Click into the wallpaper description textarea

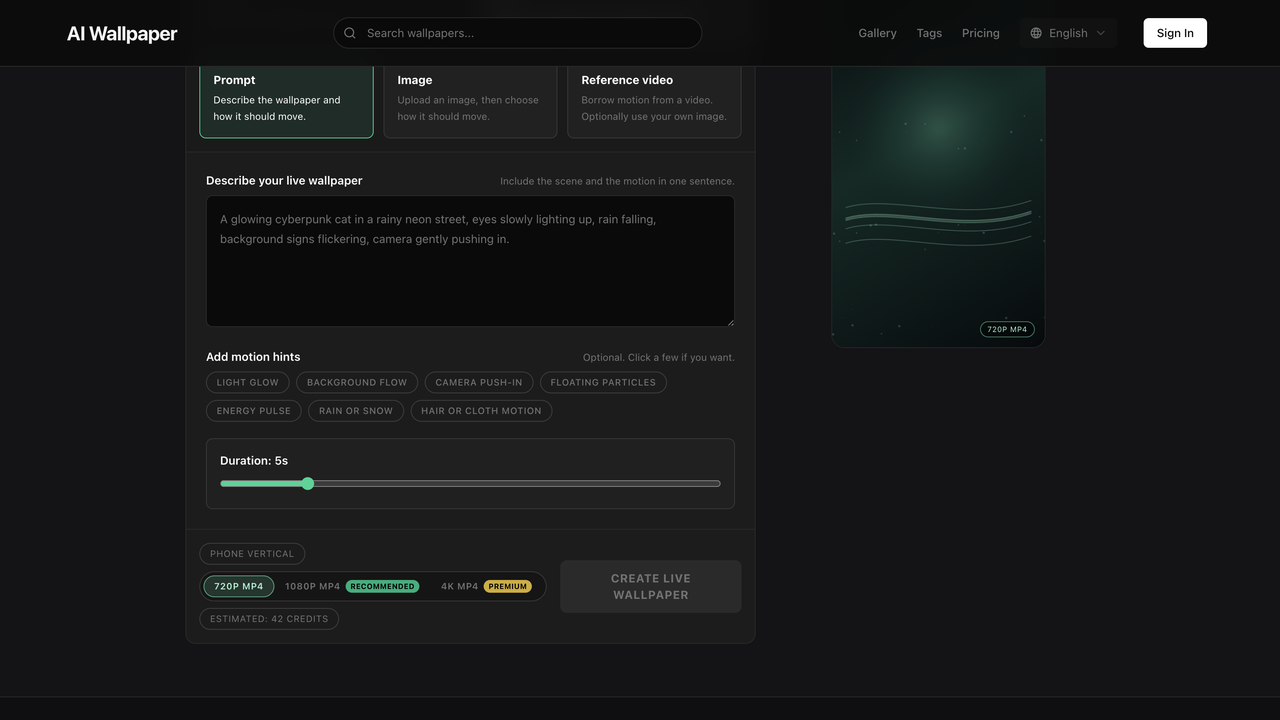point(470,261)
